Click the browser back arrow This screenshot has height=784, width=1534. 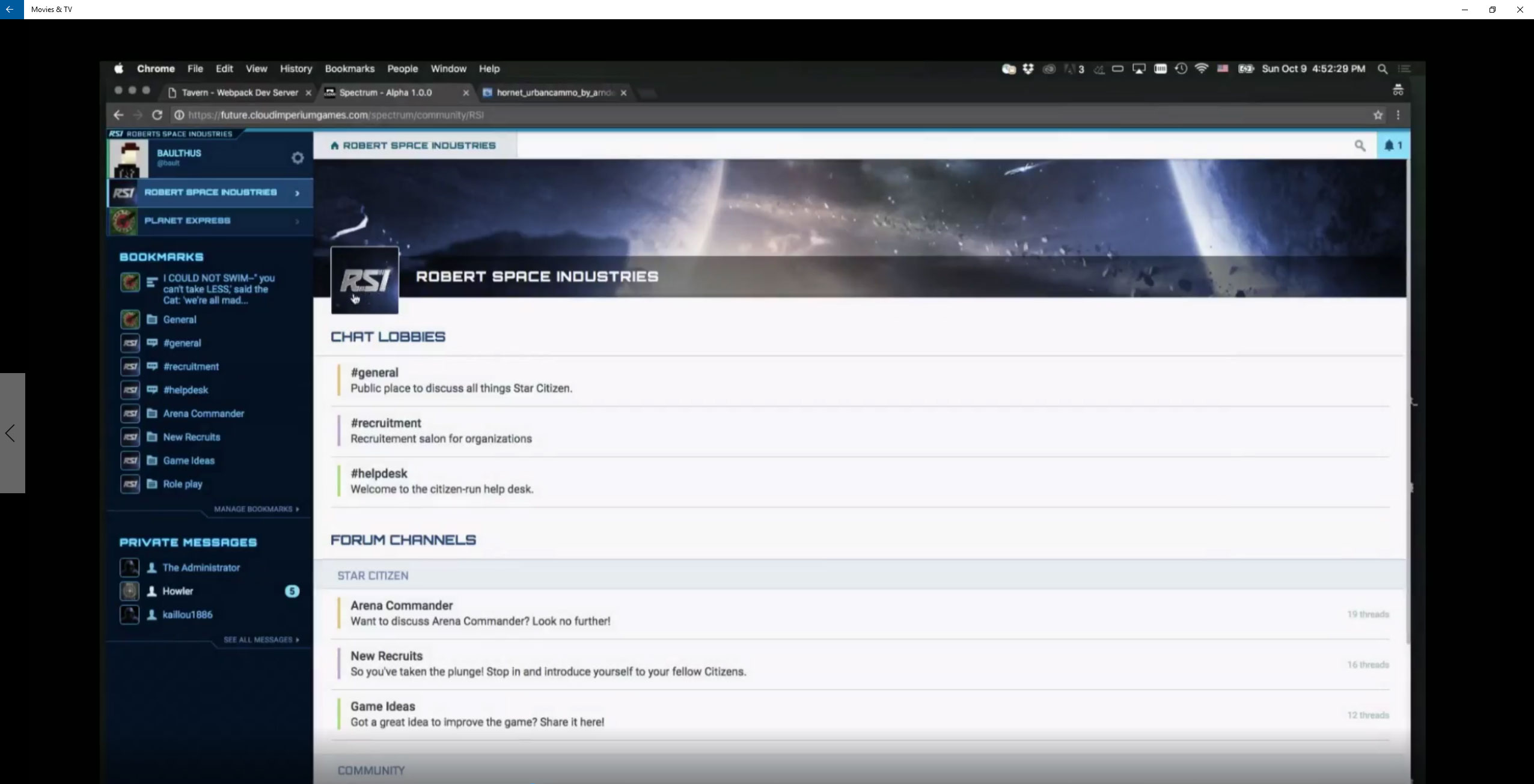[x=118, y=115]
